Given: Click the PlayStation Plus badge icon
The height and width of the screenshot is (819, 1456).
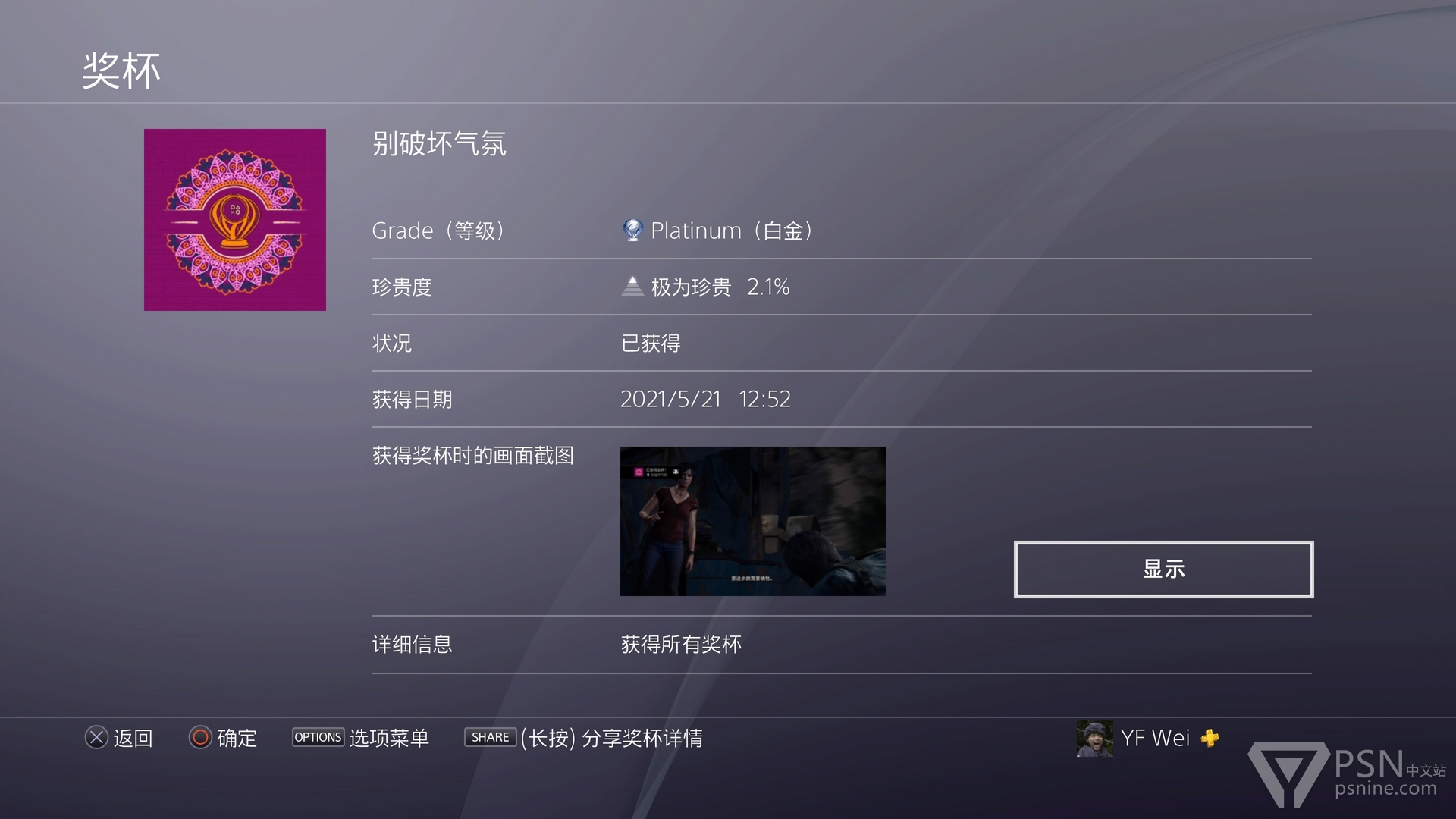Looking at the screenshot, I should 1210,738.
